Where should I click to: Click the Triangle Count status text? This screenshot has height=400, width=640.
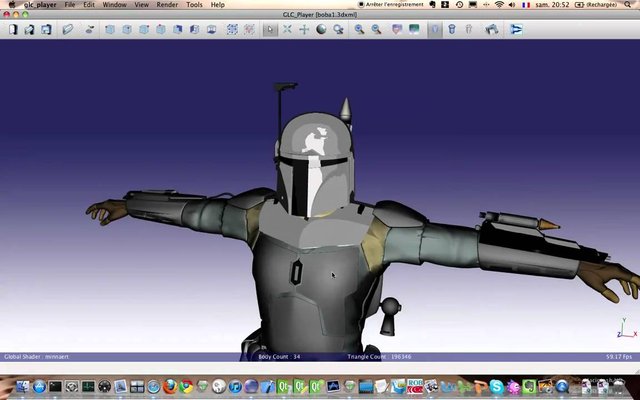379,357
